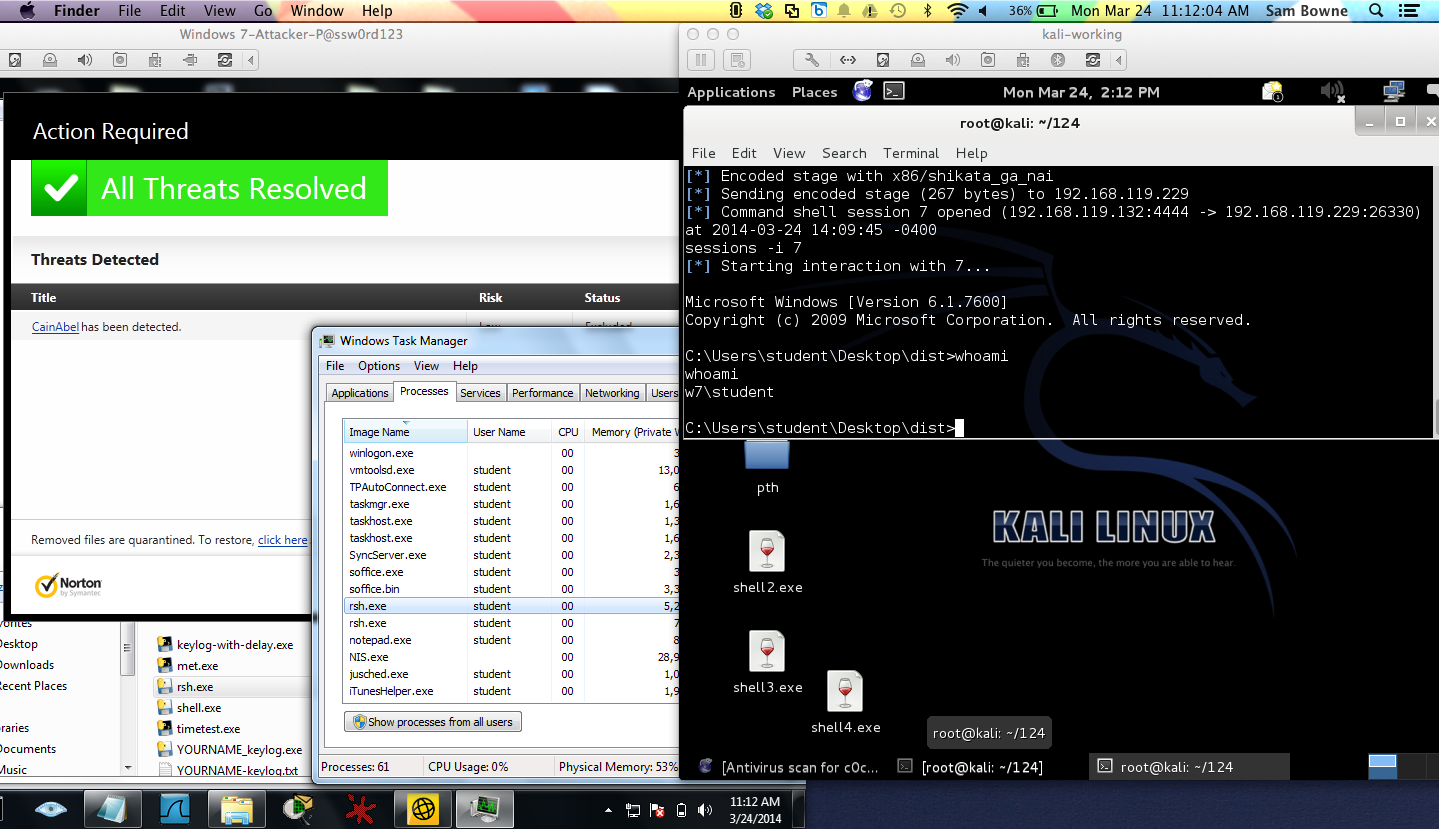The height and width of the screenshot is (829, 1439).
Task: Click the Norton globe taskbar icon
Action: click(421, 809)
